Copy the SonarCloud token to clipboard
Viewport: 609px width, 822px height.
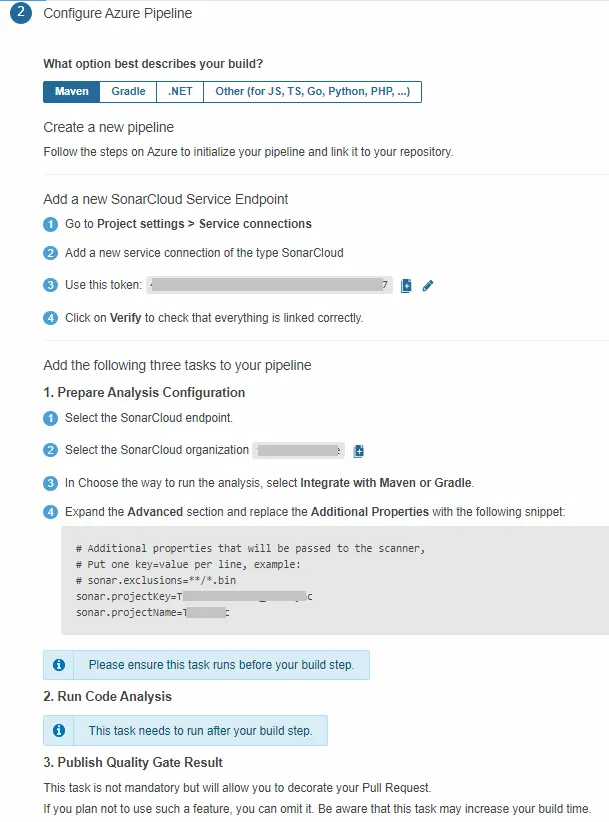pyautogui.click(x=406, y=286)
